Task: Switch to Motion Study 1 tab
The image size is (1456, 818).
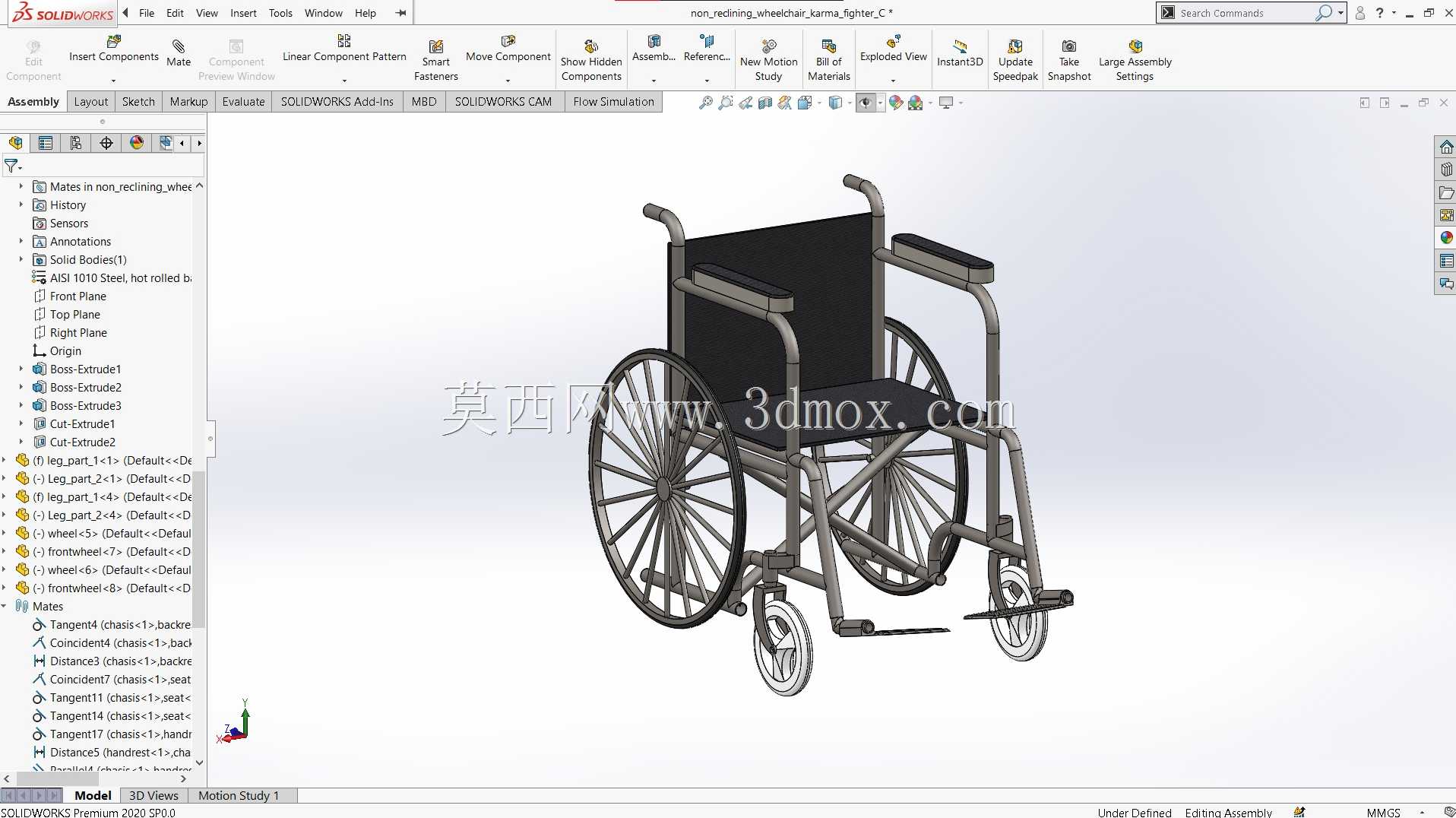Action: [x=239, y=795]
